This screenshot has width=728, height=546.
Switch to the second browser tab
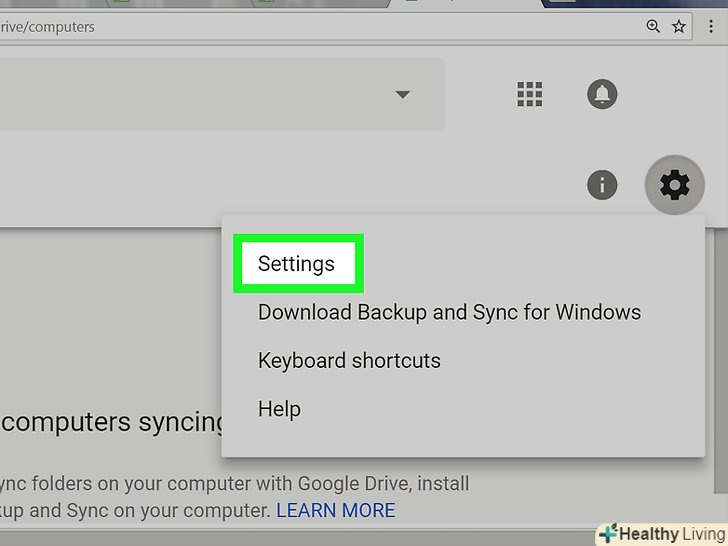tap(300, 3)
